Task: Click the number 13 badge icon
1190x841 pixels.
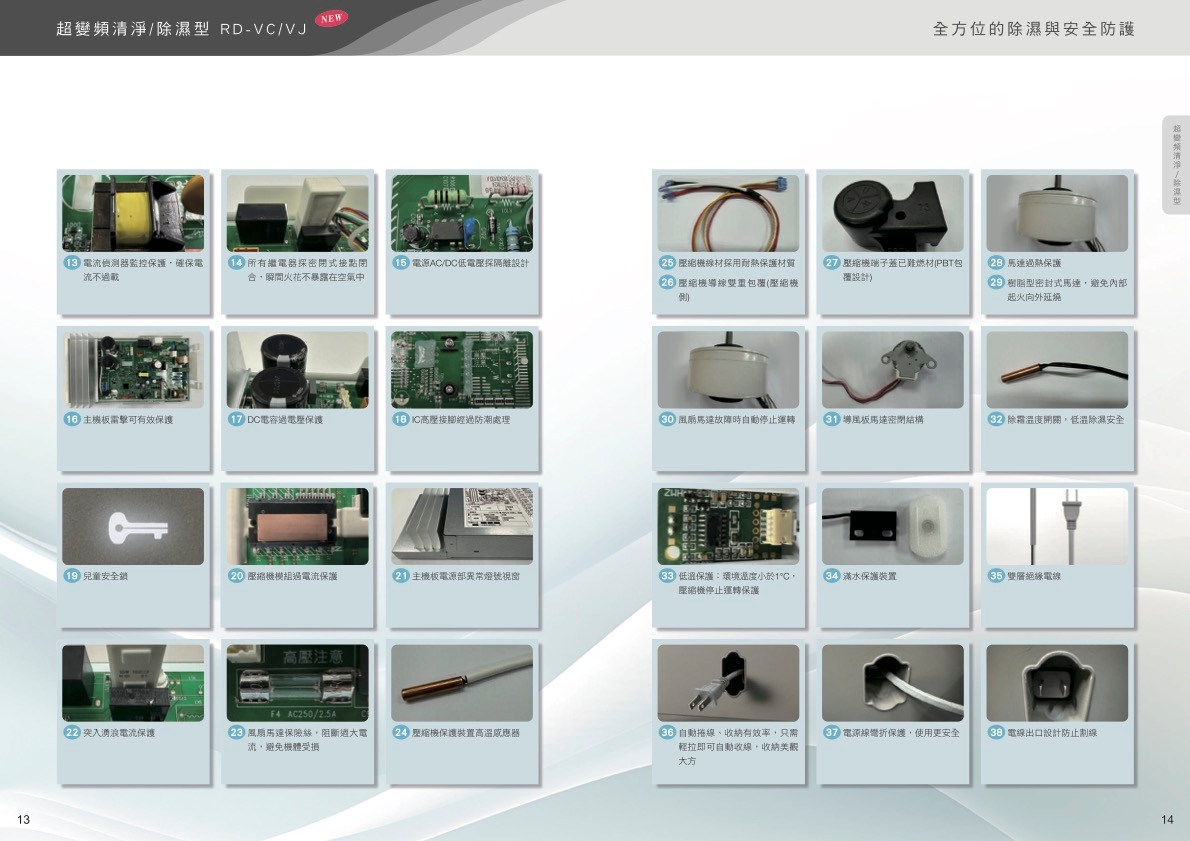Action: [x=72, y=263]
